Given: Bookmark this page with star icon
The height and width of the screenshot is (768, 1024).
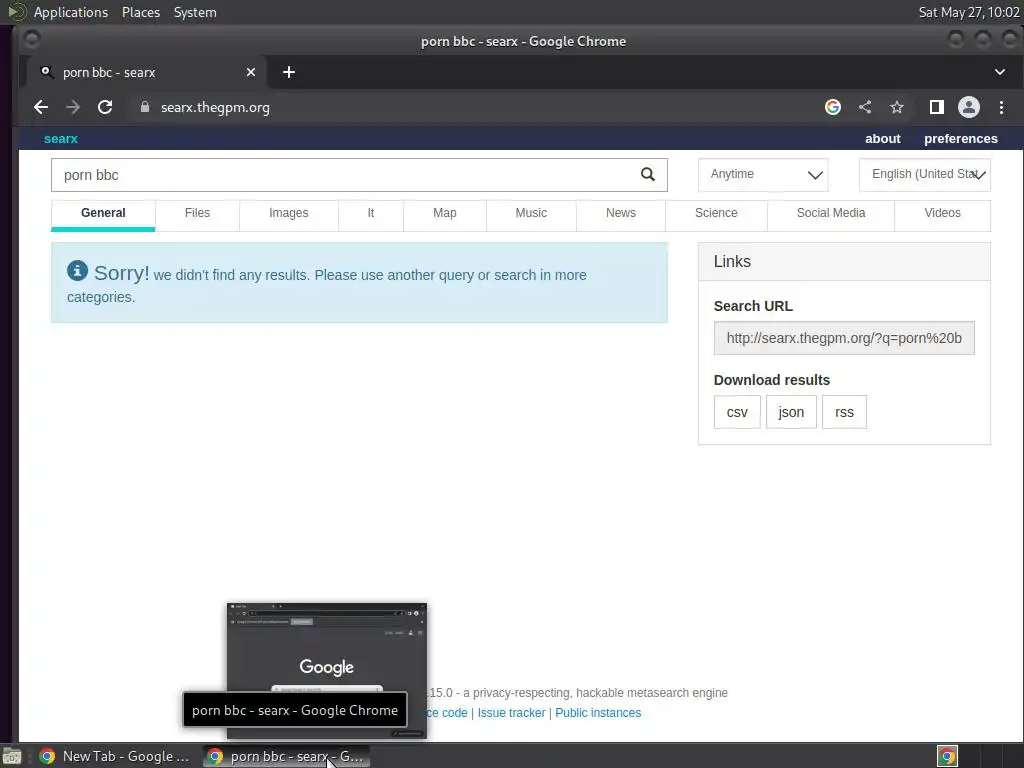Looking at the screenshot, I should click(x=897, y=107).
